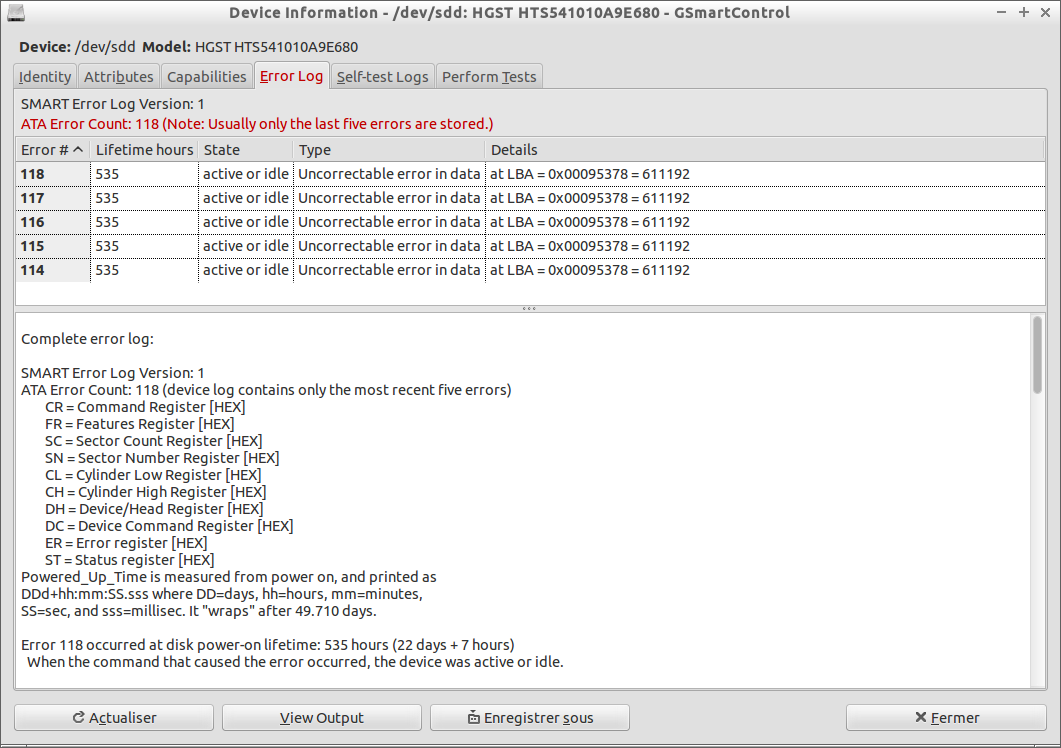Maximize the window with the plus icon

point(1024,12)
